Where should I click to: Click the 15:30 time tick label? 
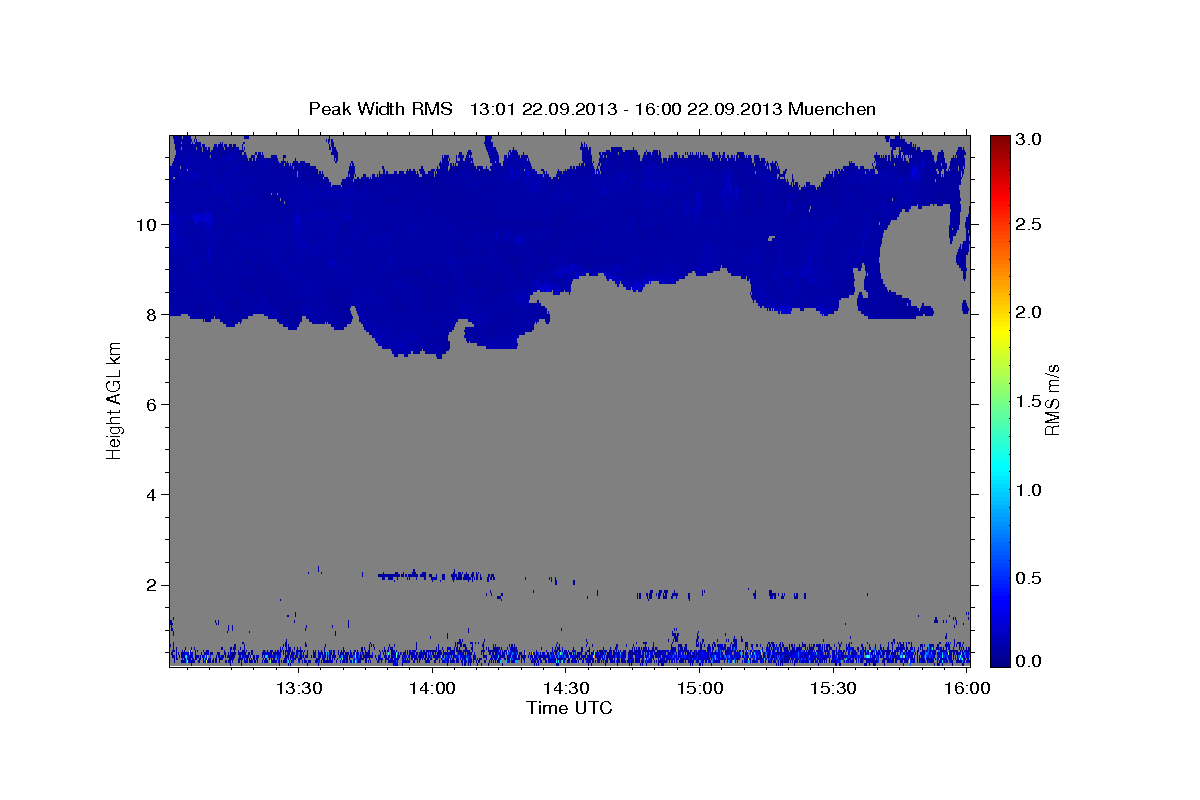point(834,688)
